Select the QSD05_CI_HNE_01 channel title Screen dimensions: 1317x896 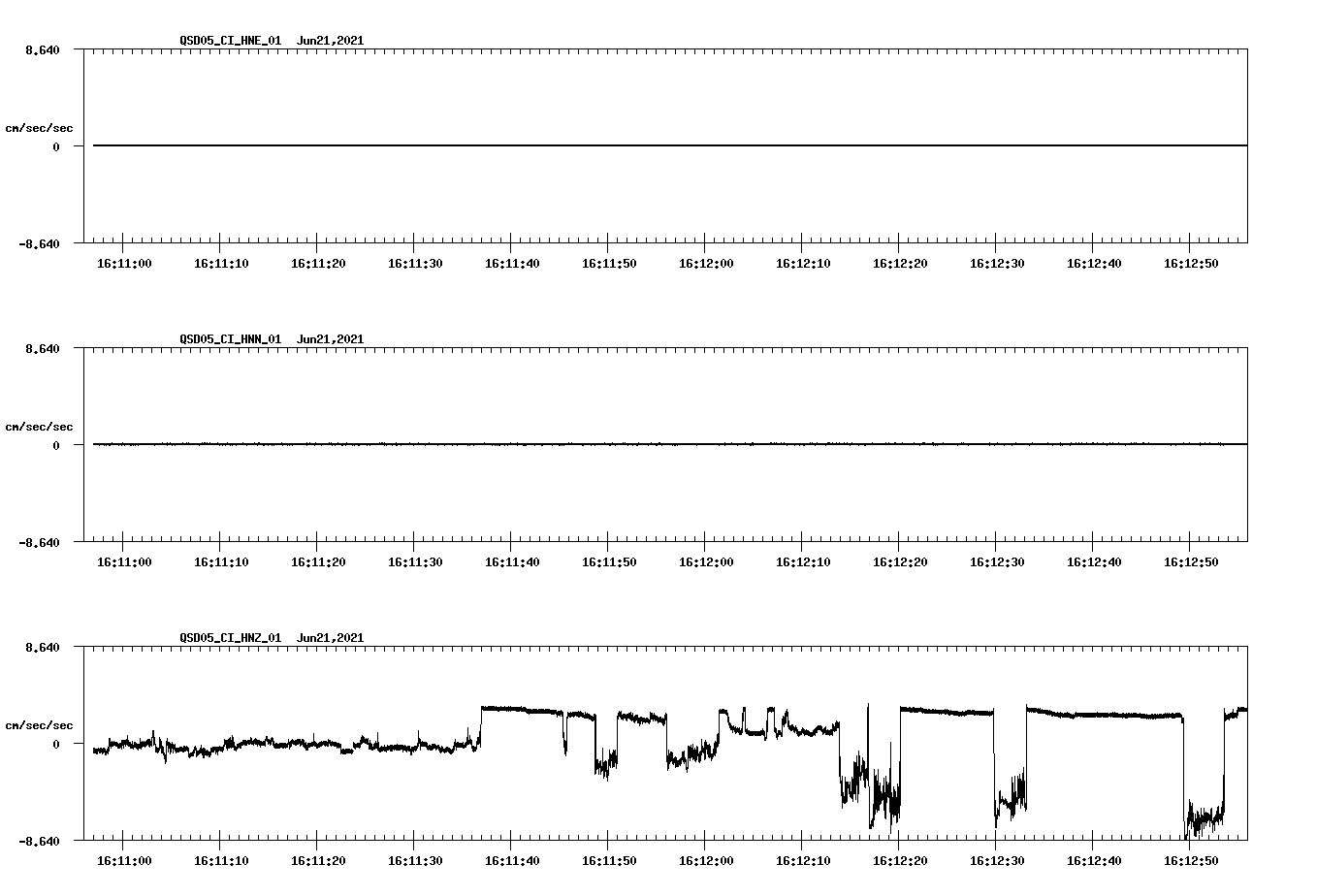(230, 41)
